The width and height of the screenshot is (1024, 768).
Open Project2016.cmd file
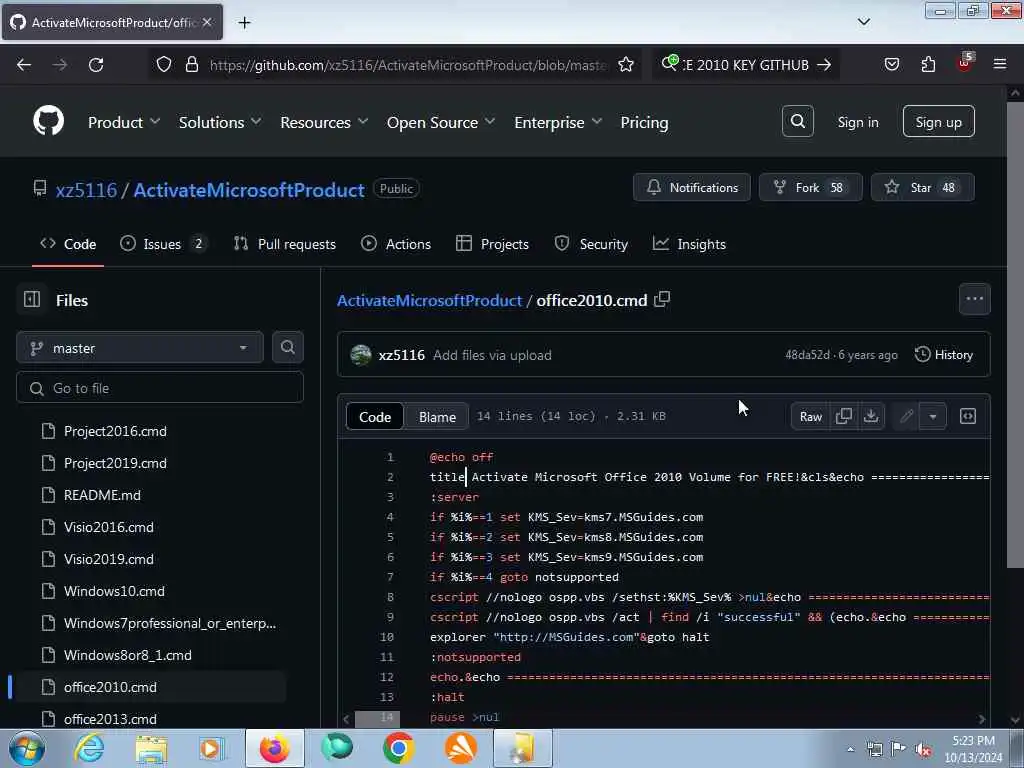[115, 431]
